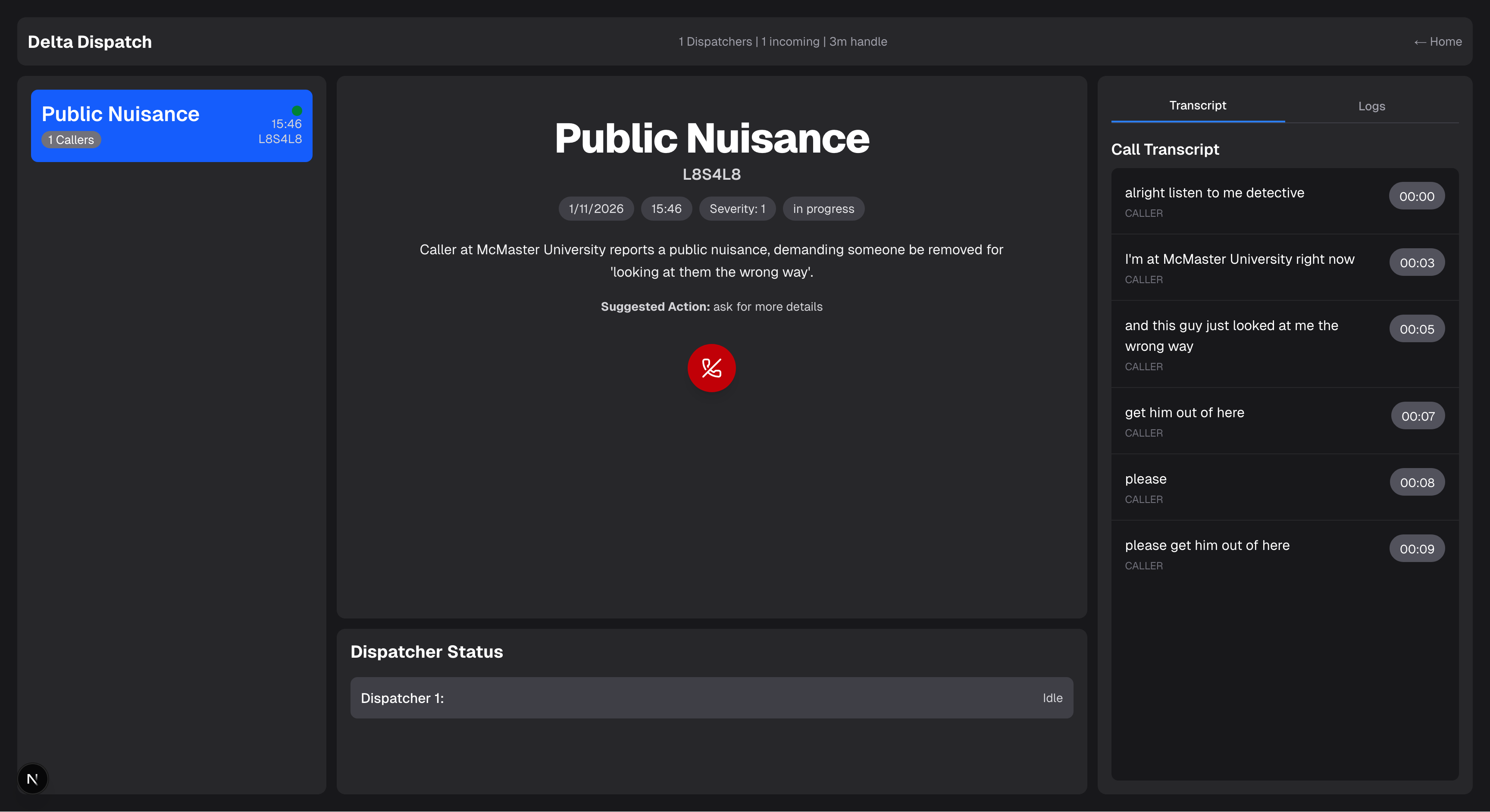Switch to the Logs tab
Screen dimensions: 1490x812
click(x=1371, y=106)
